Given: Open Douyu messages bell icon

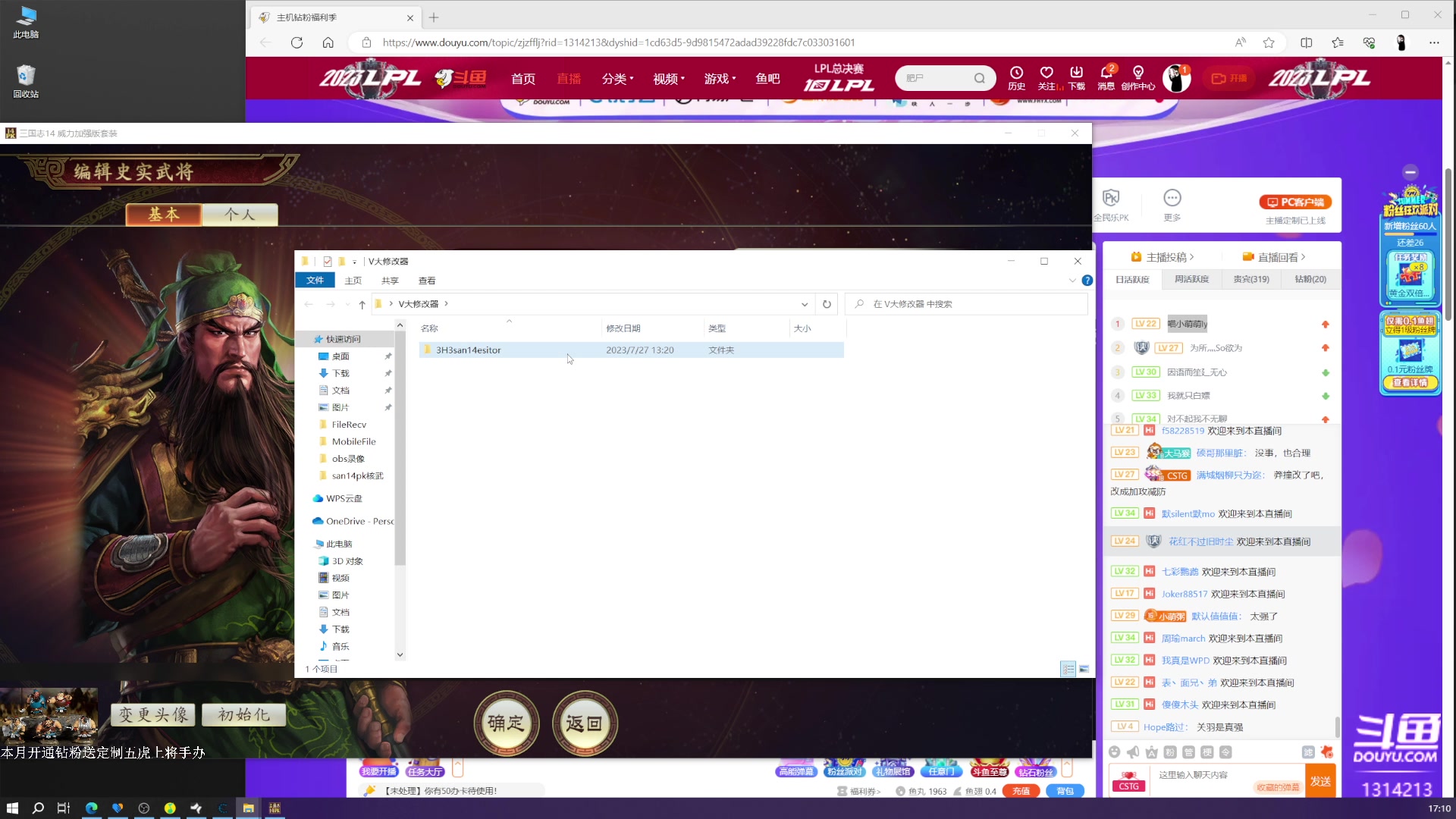Looking at the screenshot, I should [1106, 77].
